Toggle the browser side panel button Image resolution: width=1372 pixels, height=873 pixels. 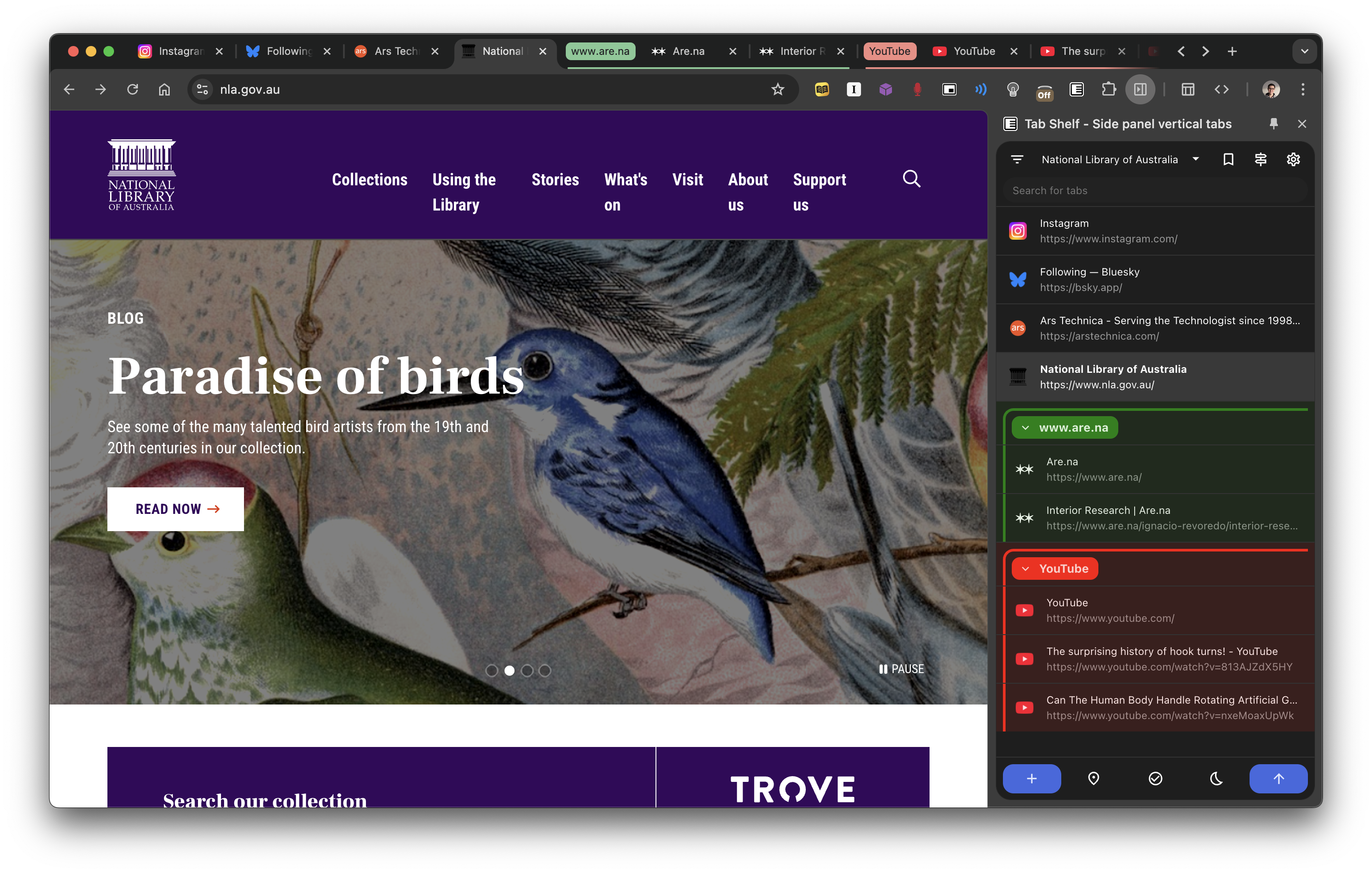(x=1140, y=89)
